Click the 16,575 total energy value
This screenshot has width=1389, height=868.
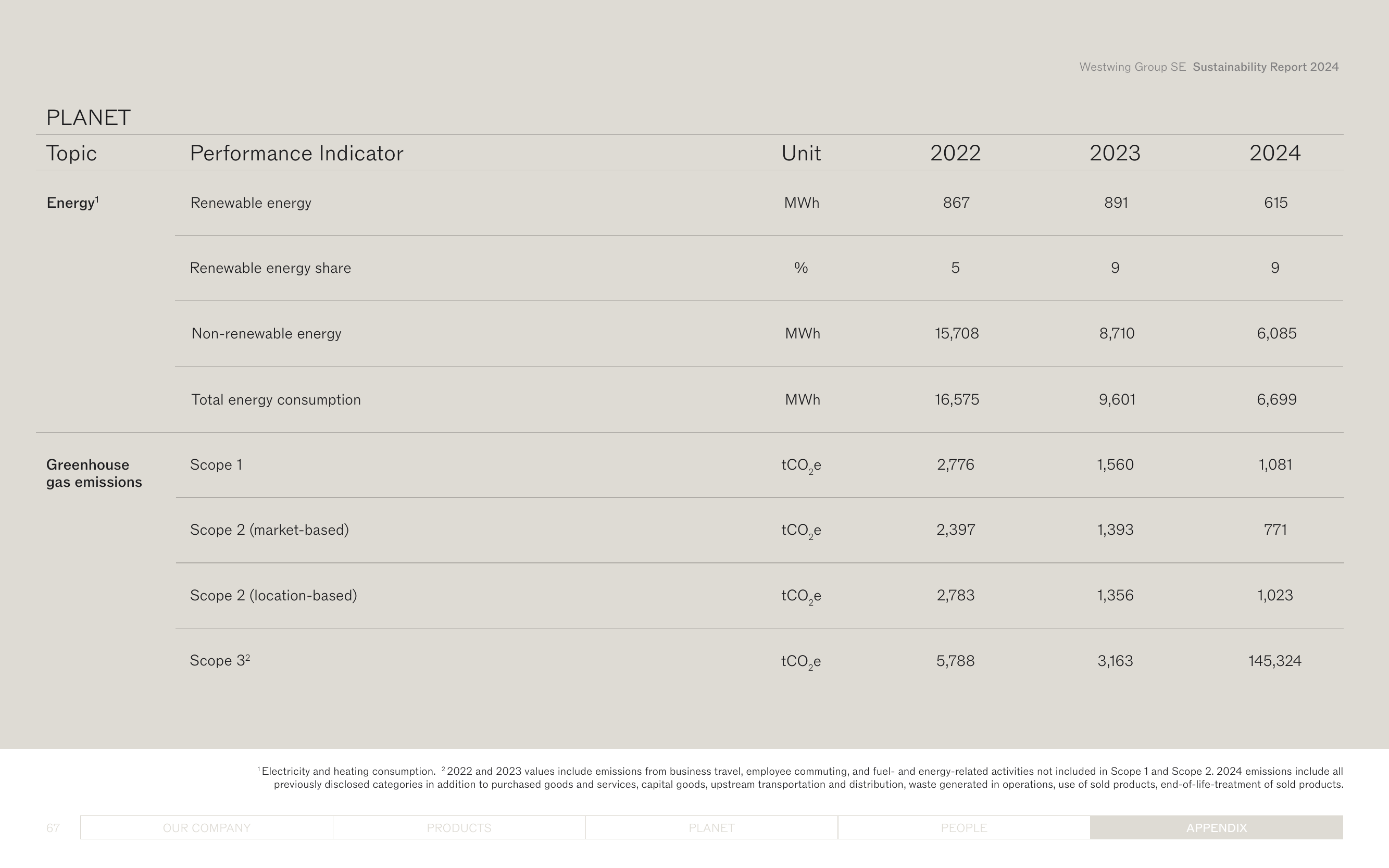[x=957, y=399]
